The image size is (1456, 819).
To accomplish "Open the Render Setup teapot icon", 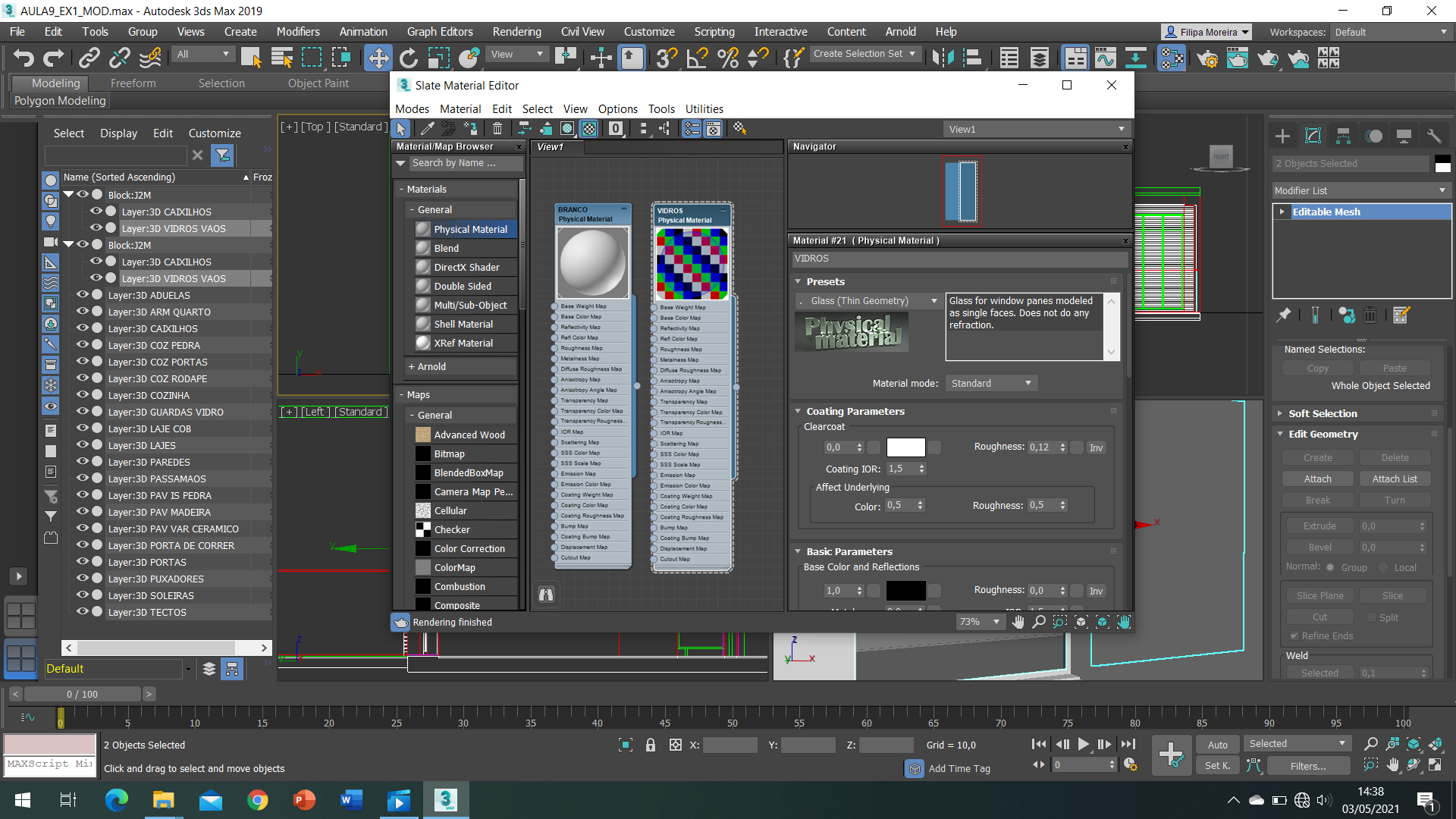I will [1208, 58].
